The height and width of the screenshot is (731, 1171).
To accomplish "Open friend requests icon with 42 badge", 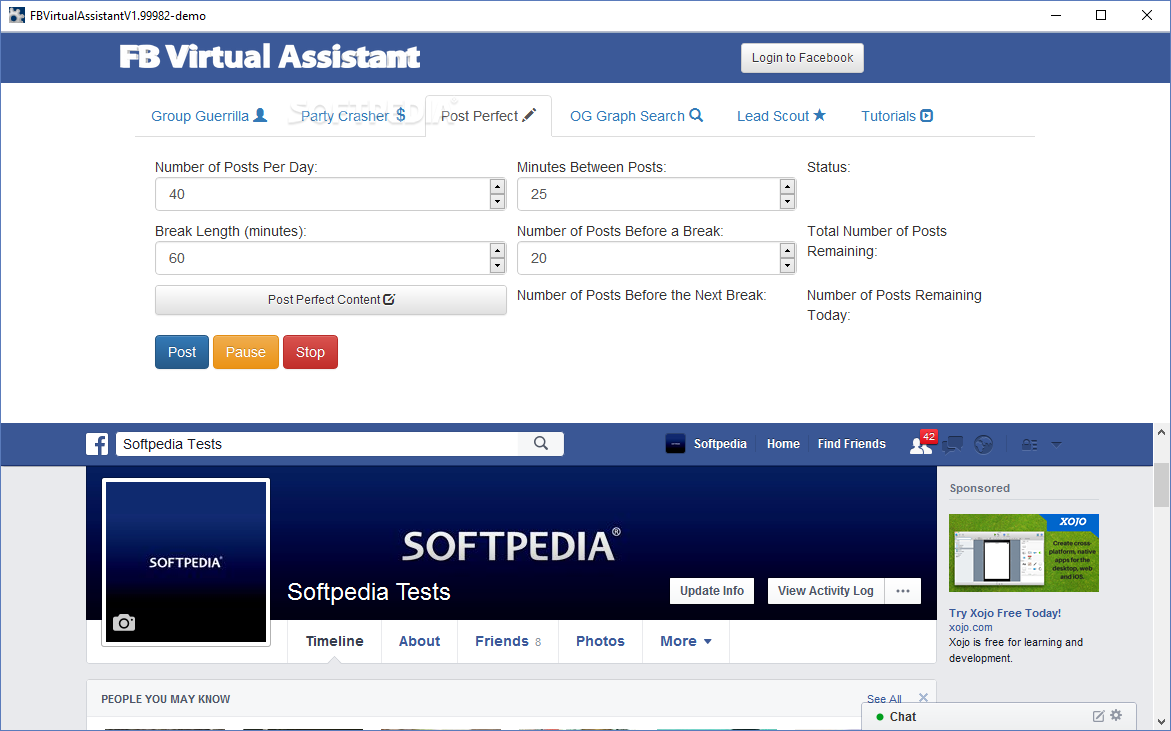I will click(x=922, y=444).
